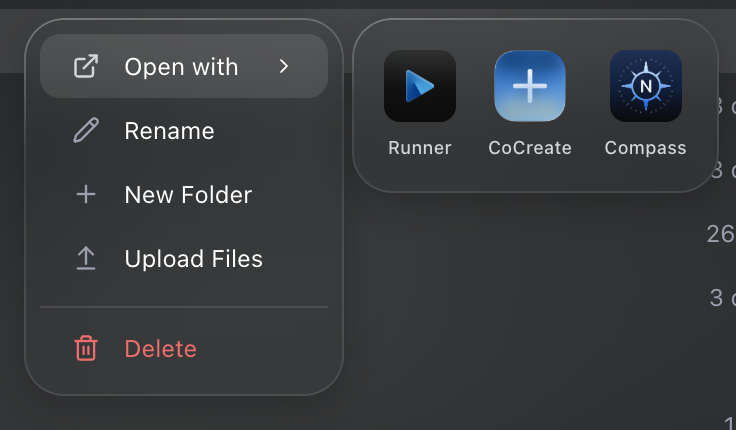Open the CoCreate app icon

[x=530, y=86]
